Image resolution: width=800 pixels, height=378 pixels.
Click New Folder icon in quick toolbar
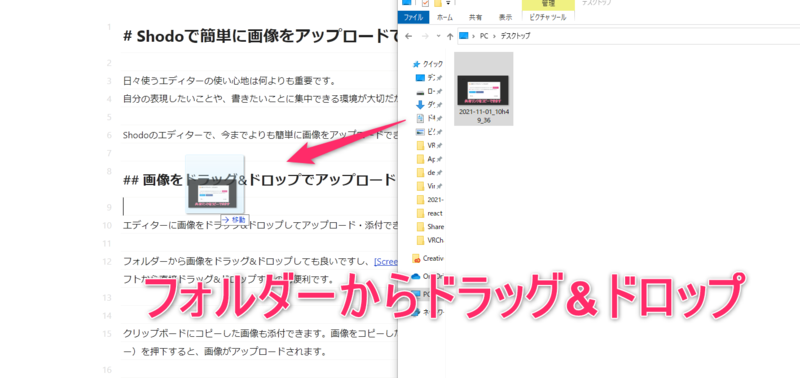tap(438, 3)
